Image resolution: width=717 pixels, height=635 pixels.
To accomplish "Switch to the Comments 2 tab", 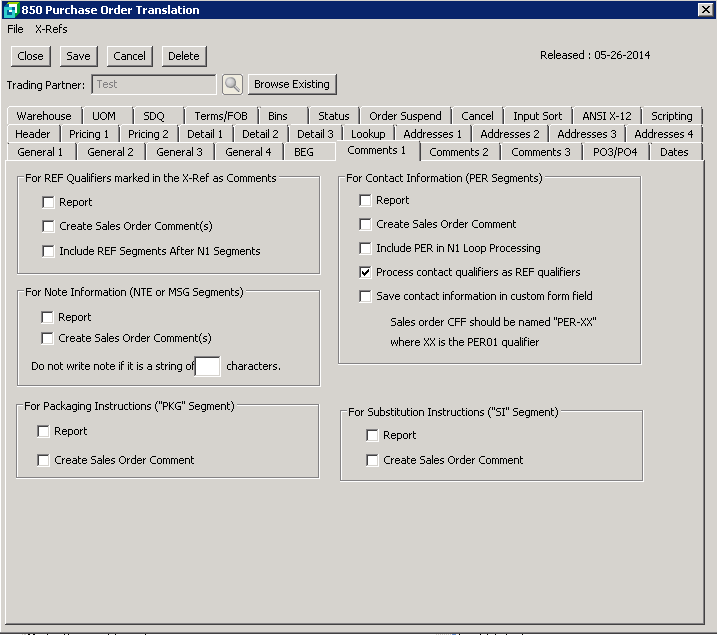I will coord(459,152).
